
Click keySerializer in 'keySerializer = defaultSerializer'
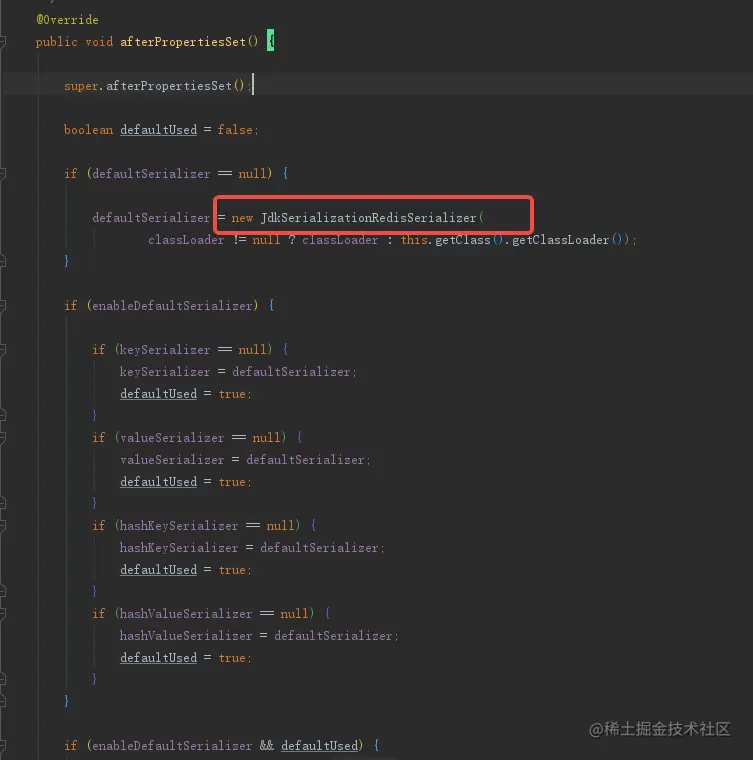(165, 372)
